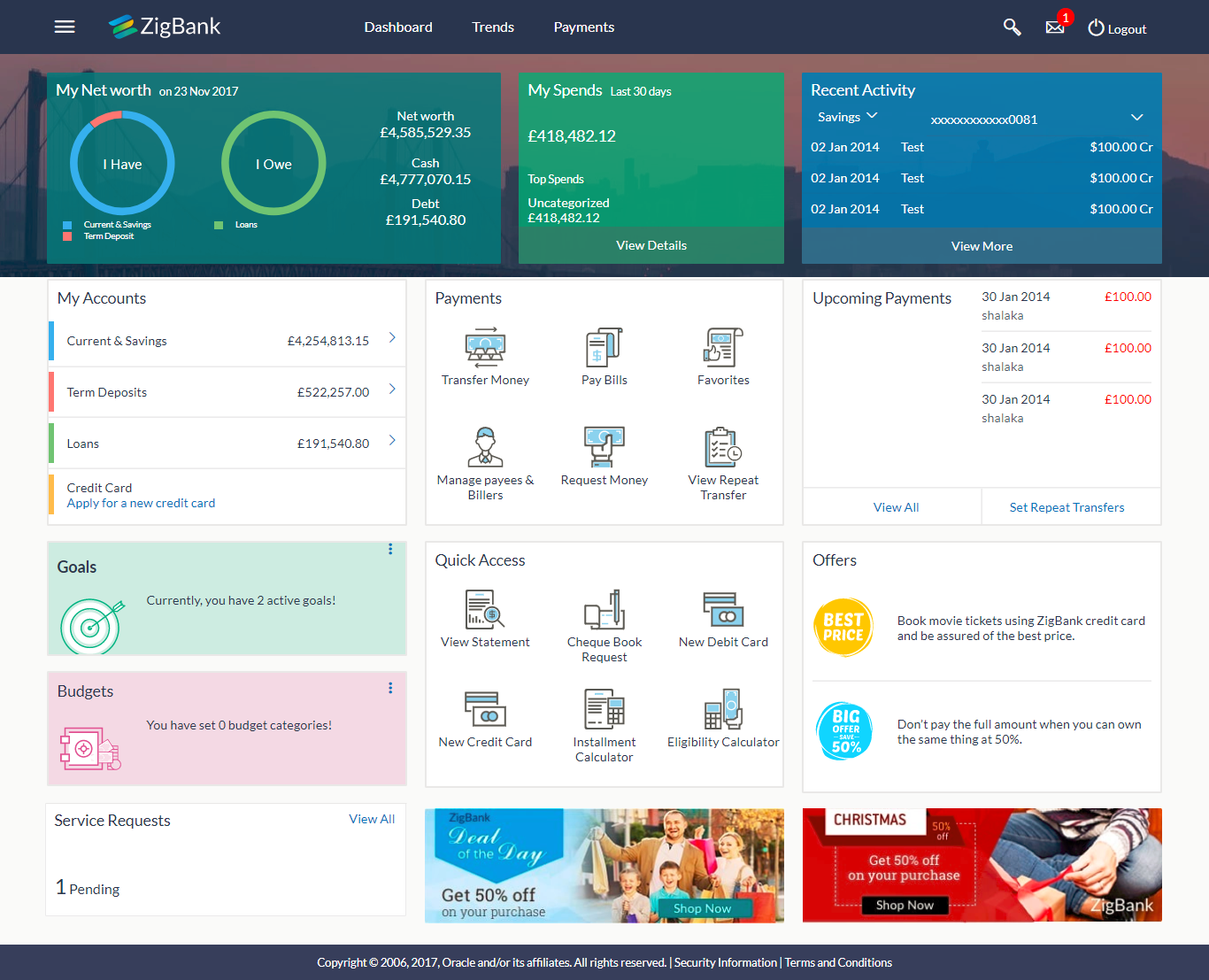
Task: Open the Cheque Book Request icon
Action: click(x=604, y=609)
